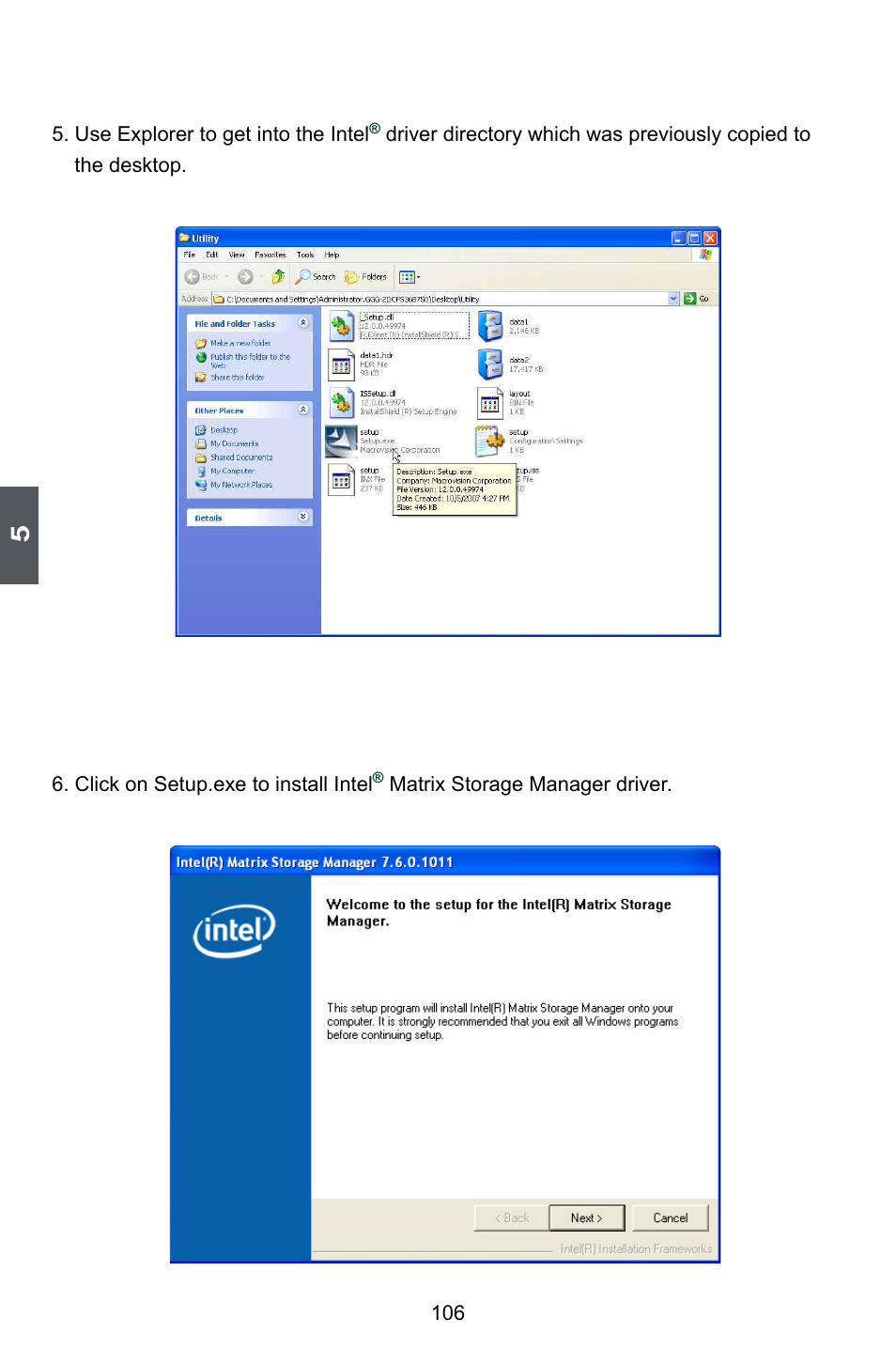Click Make a new folder
896x1364 pixels.
240,343
